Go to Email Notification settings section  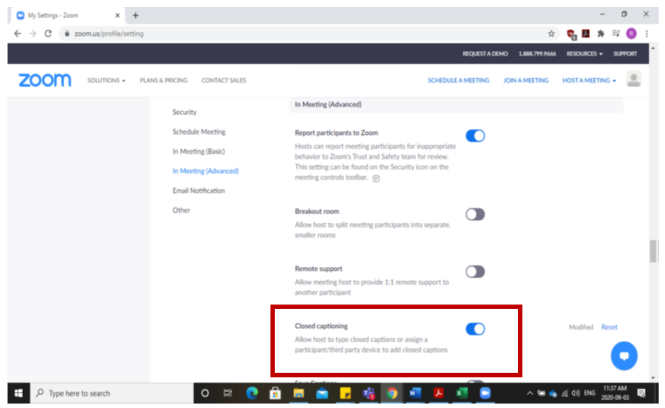tap(199, 190)
